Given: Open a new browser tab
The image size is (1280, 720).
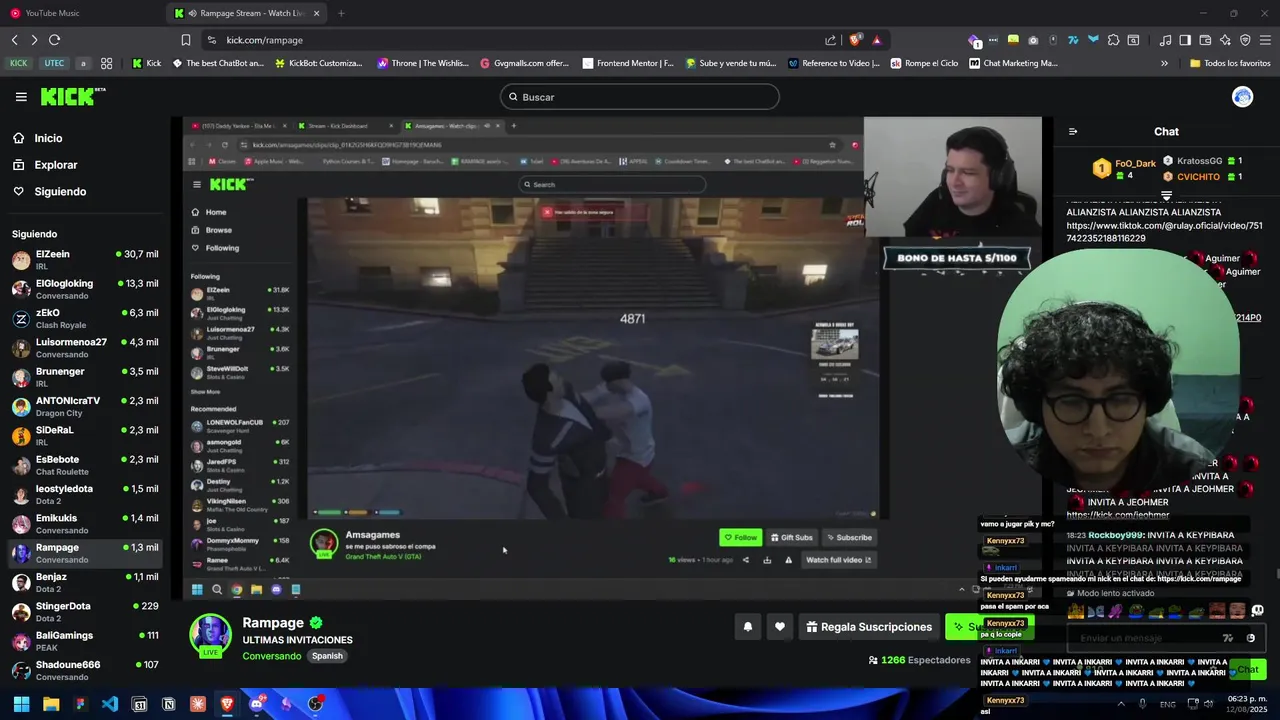Looking at the screenshot, I should pyautogui.click(x=341, y=13).
